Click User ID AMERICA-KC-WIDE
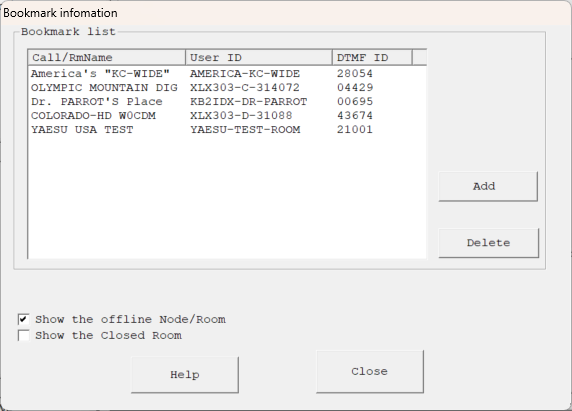 245,74
